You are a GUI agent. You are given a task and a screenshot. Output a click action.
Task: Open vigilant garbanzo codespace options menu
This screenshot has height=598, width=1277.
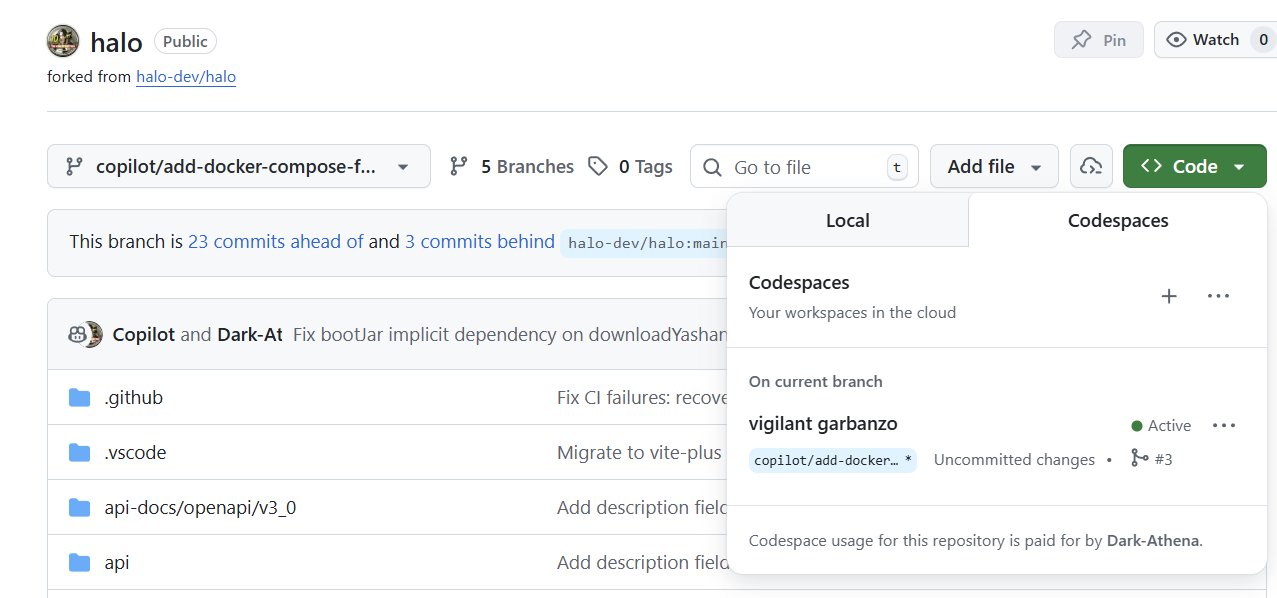[x=1224, y=425]
